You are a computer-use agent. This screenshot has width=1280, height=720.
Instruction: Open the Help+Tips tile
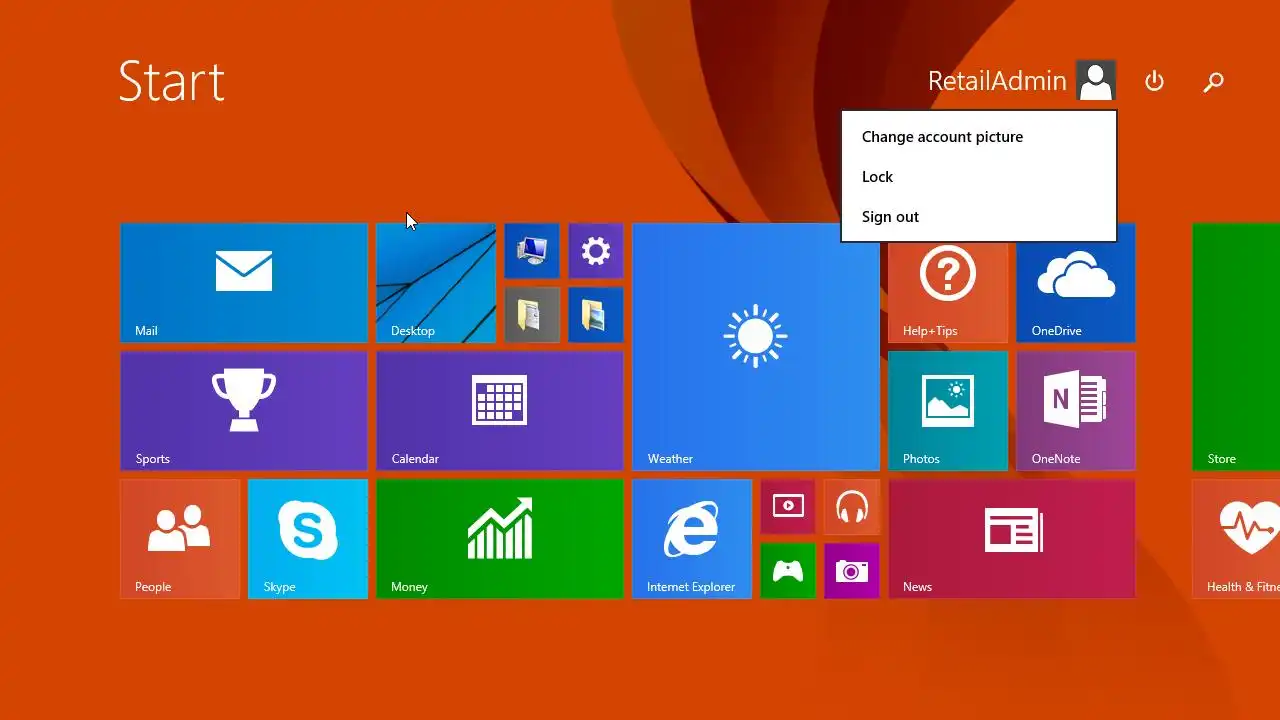point(948,293)
